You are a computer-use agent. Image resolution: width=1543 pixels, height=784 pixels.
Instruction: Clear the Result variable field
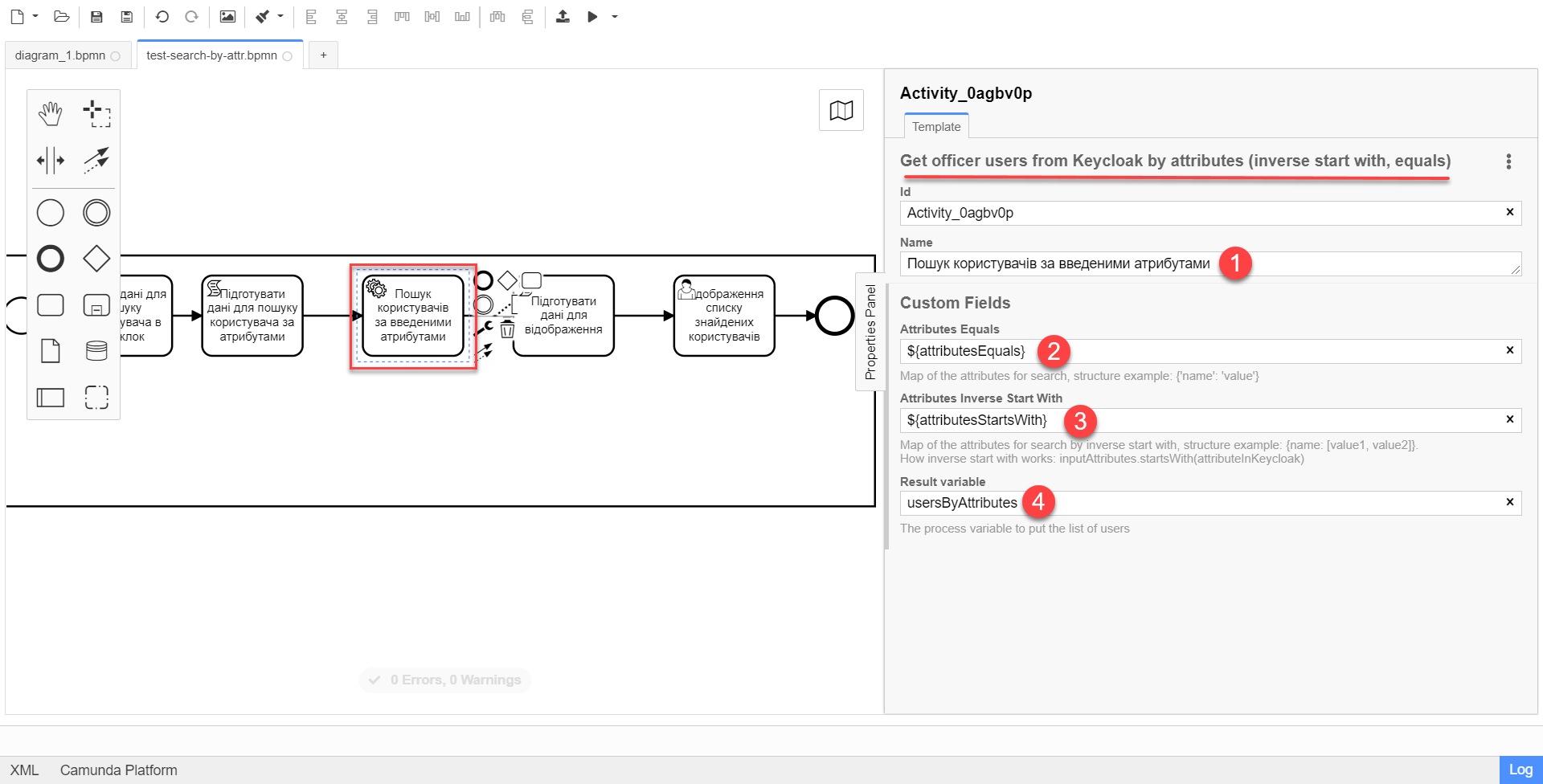[1509, 502]
